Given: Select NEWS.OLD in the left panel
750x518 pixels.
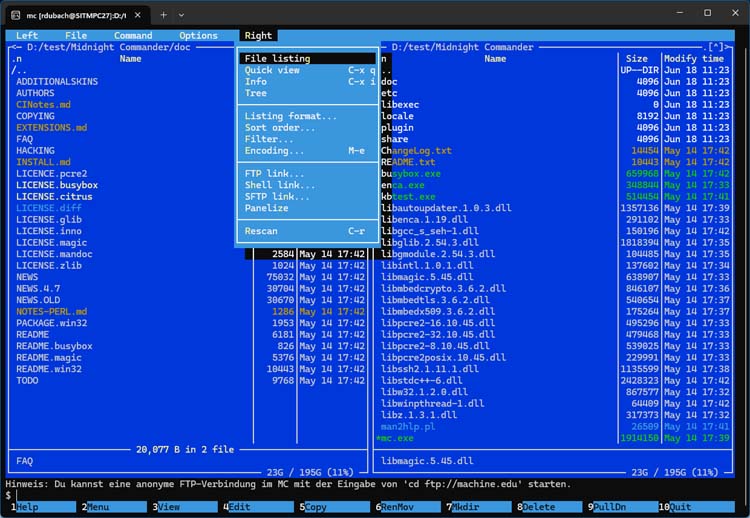Looking at the screenshot, I should click(38, 300).
